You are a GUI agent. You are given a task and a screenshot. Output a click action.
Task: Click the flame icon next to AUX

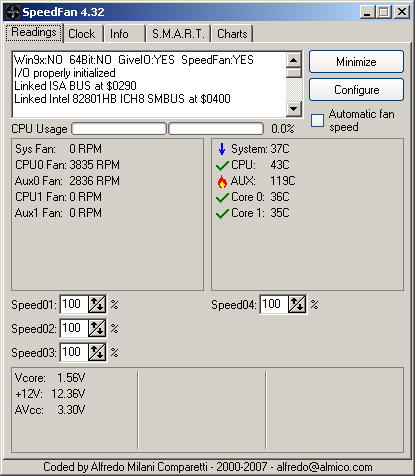tap(222, 181)
